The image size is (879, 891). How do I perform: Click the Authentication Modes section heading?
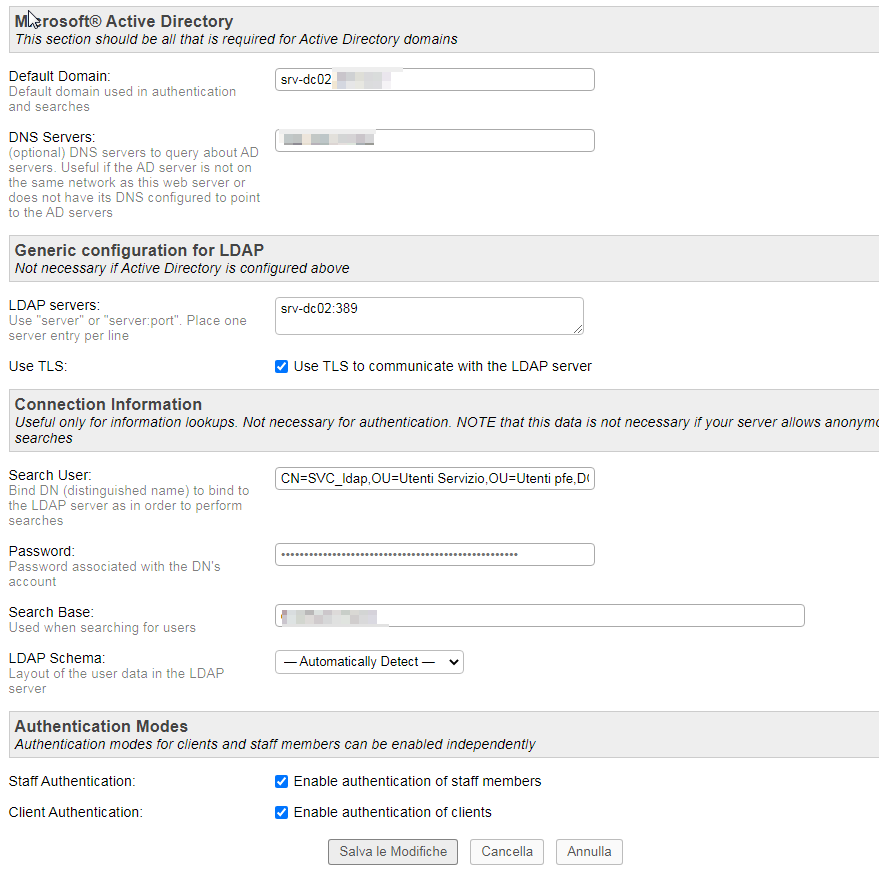(101, 726)
